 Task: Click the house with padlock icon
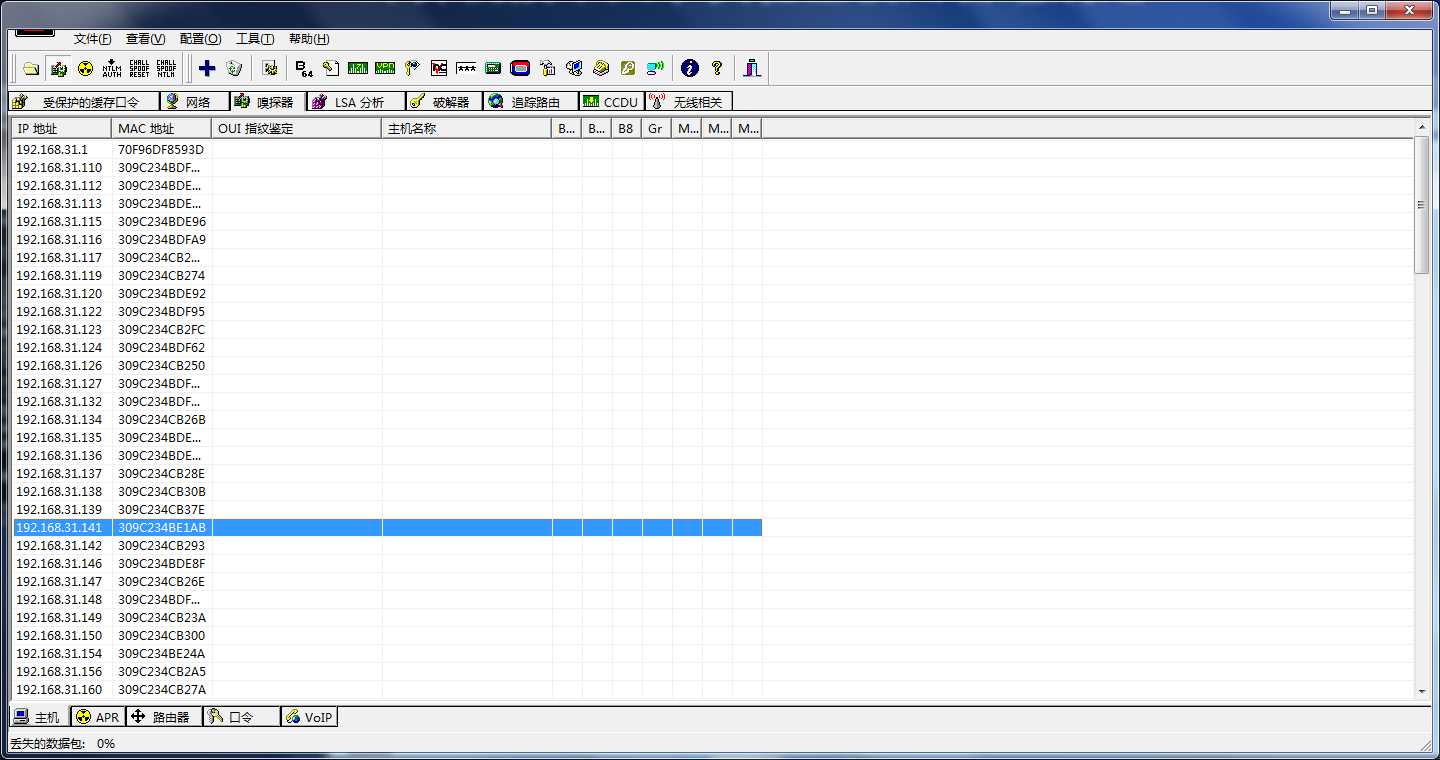[547, 68]
